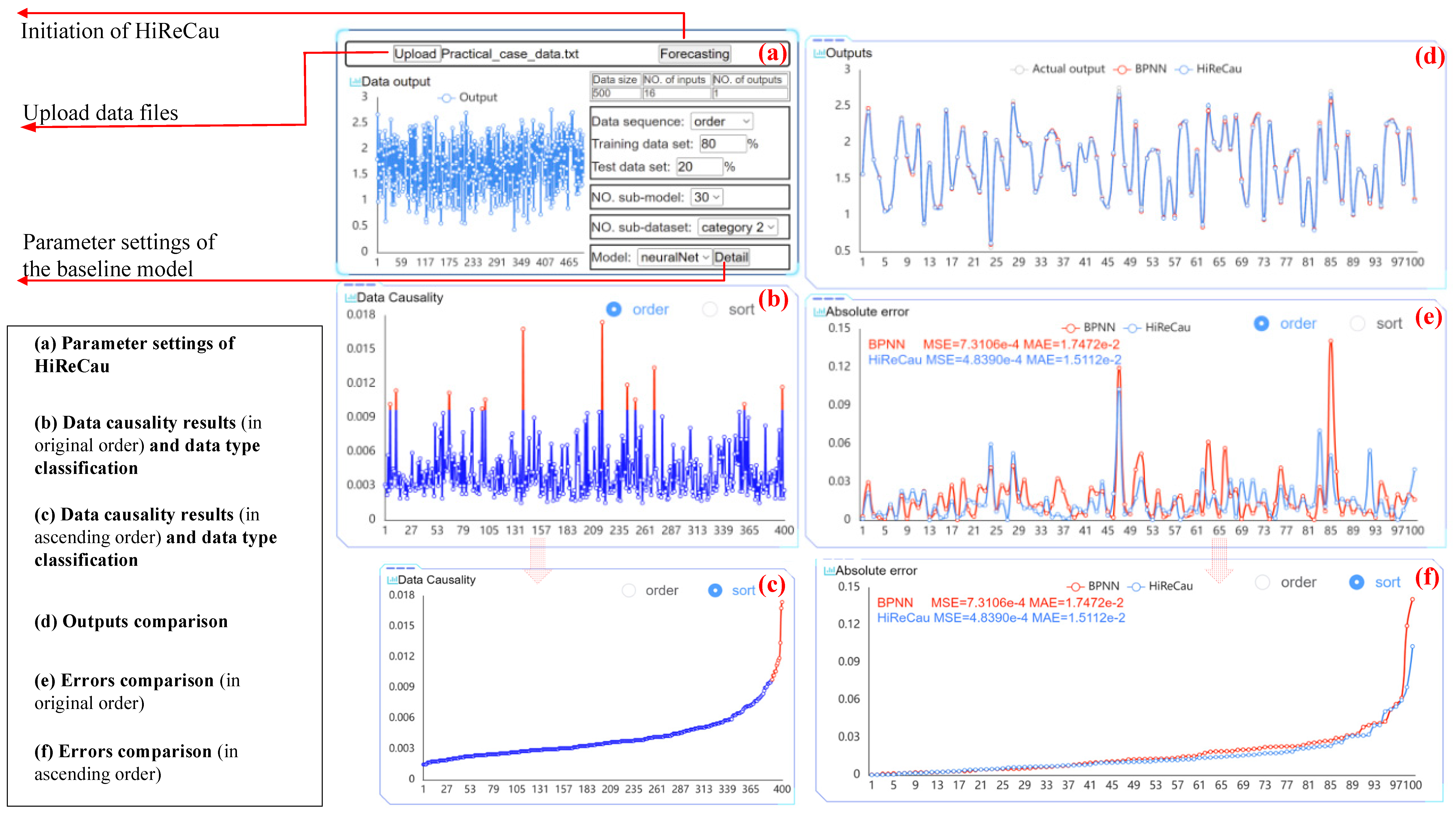Select sort radio in Data Causality panel (b)

point(709,310)
